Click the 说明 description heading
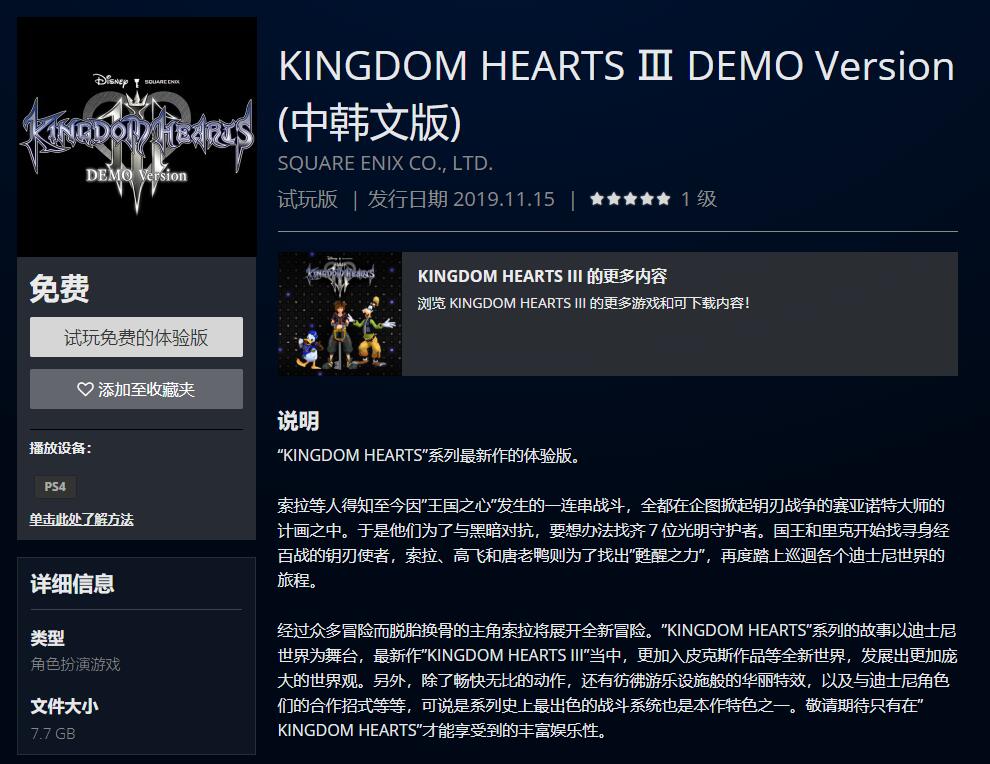 (x=298, y=421)
